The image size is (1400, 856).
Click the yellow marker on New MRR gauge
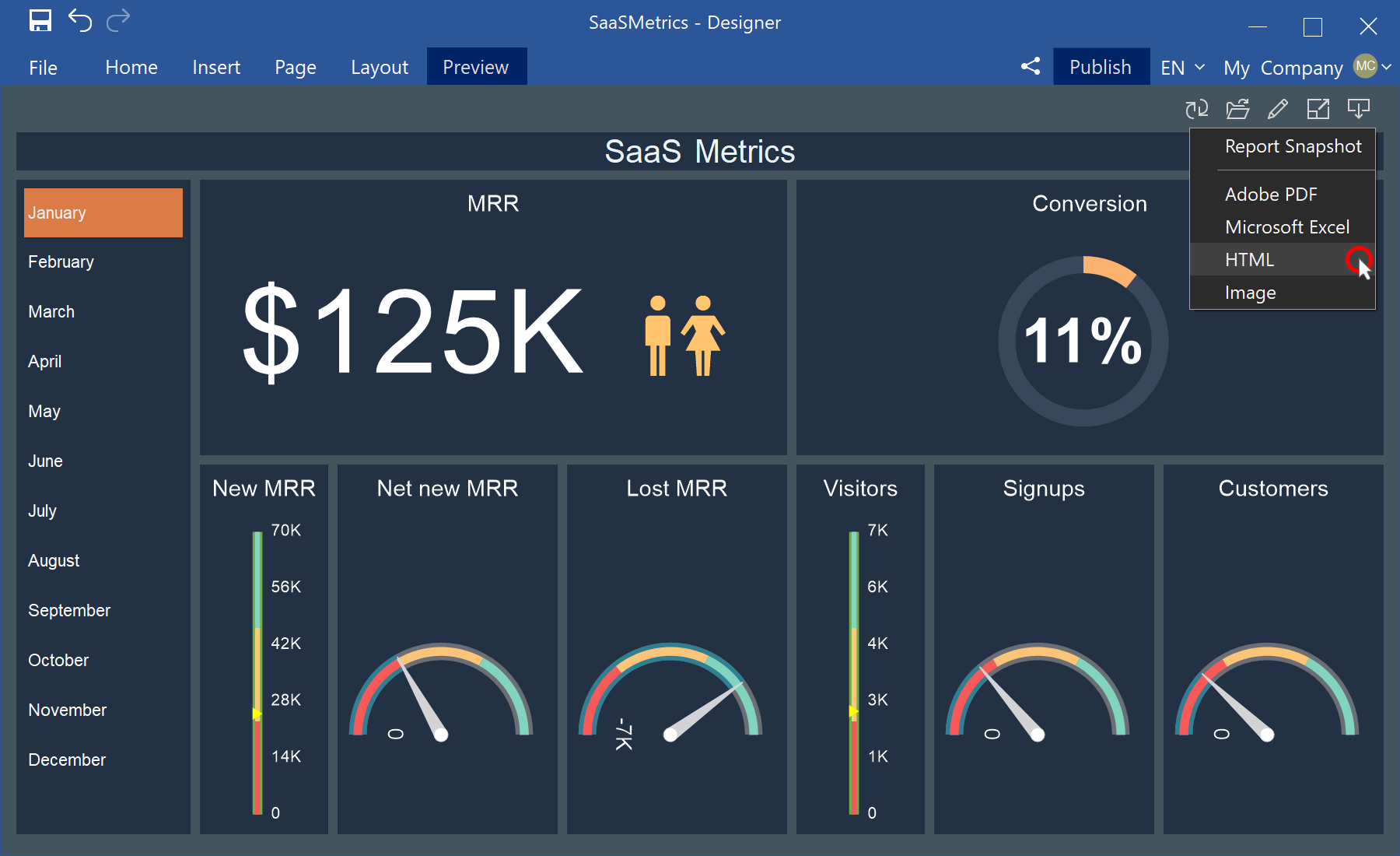pyautogui.click(x=257, y=714)
